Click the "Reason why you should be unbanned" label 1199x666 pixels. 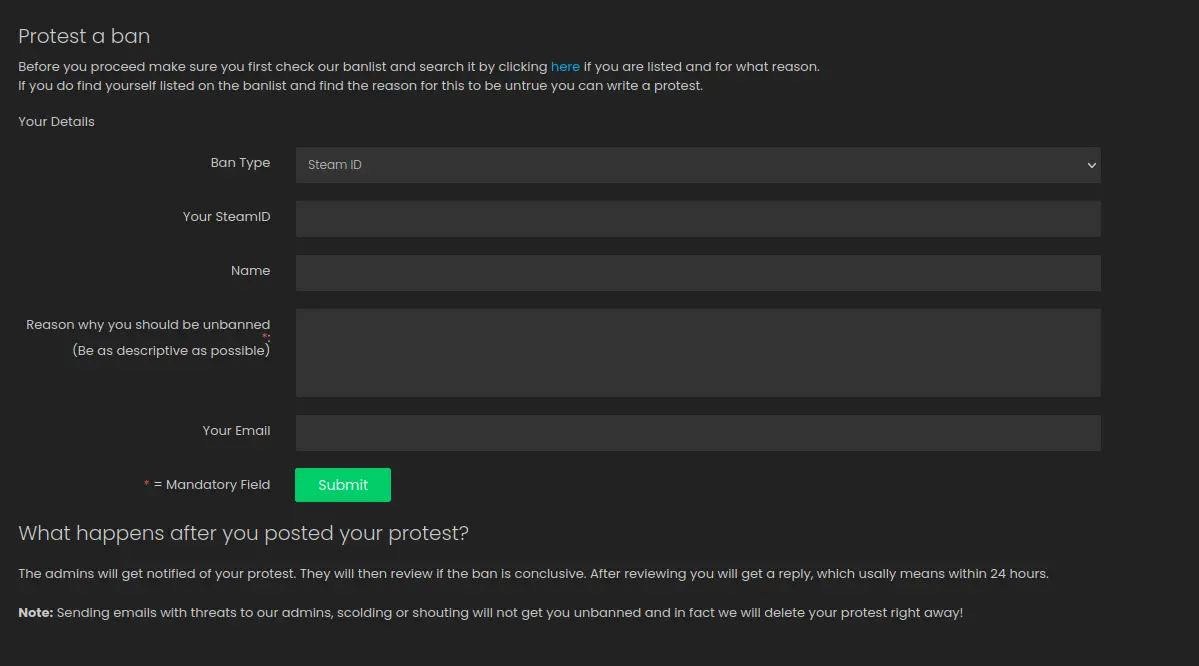click(x=148, y=325)
